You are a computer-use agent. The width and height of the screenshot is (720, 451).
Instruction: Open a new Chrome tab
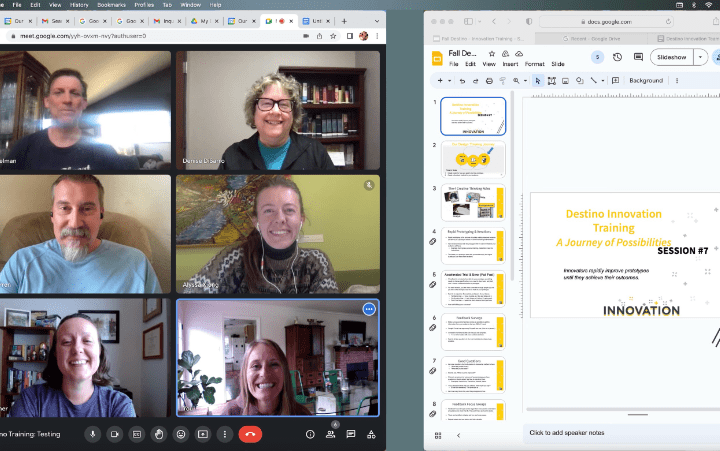344,21
